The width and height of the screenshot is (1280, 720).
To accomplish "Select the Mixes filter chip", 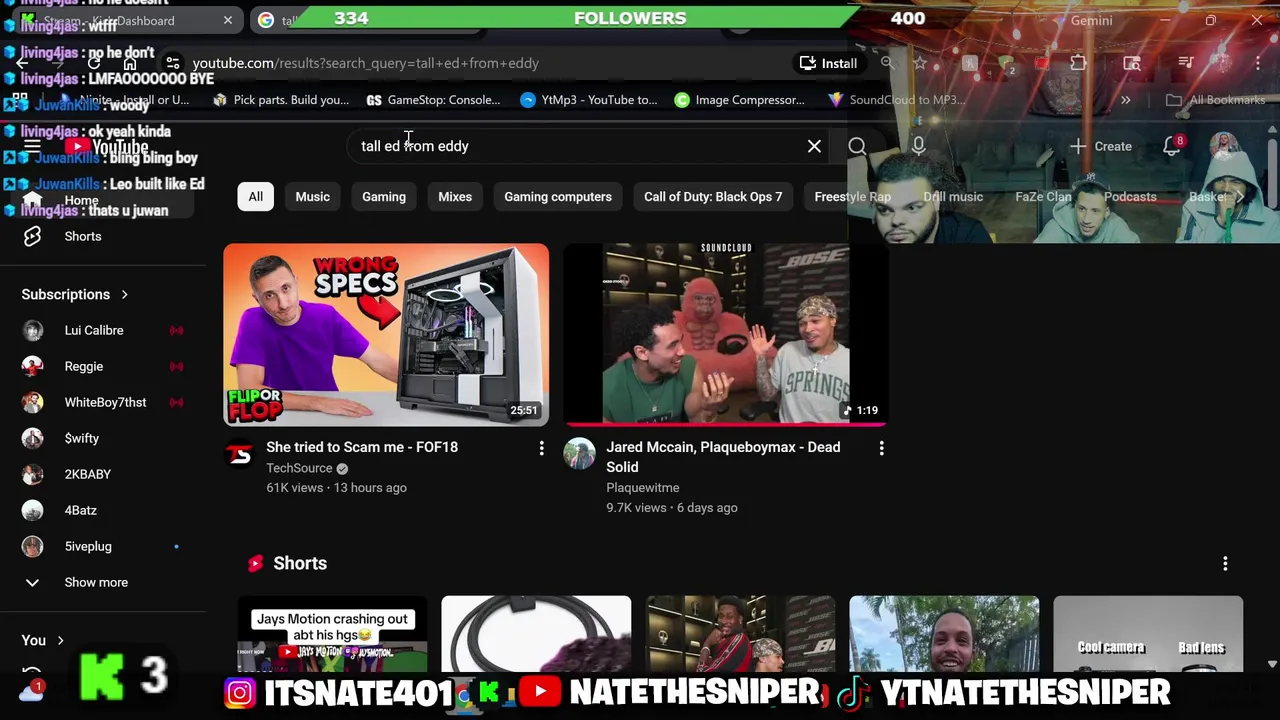I will point(455,197).
